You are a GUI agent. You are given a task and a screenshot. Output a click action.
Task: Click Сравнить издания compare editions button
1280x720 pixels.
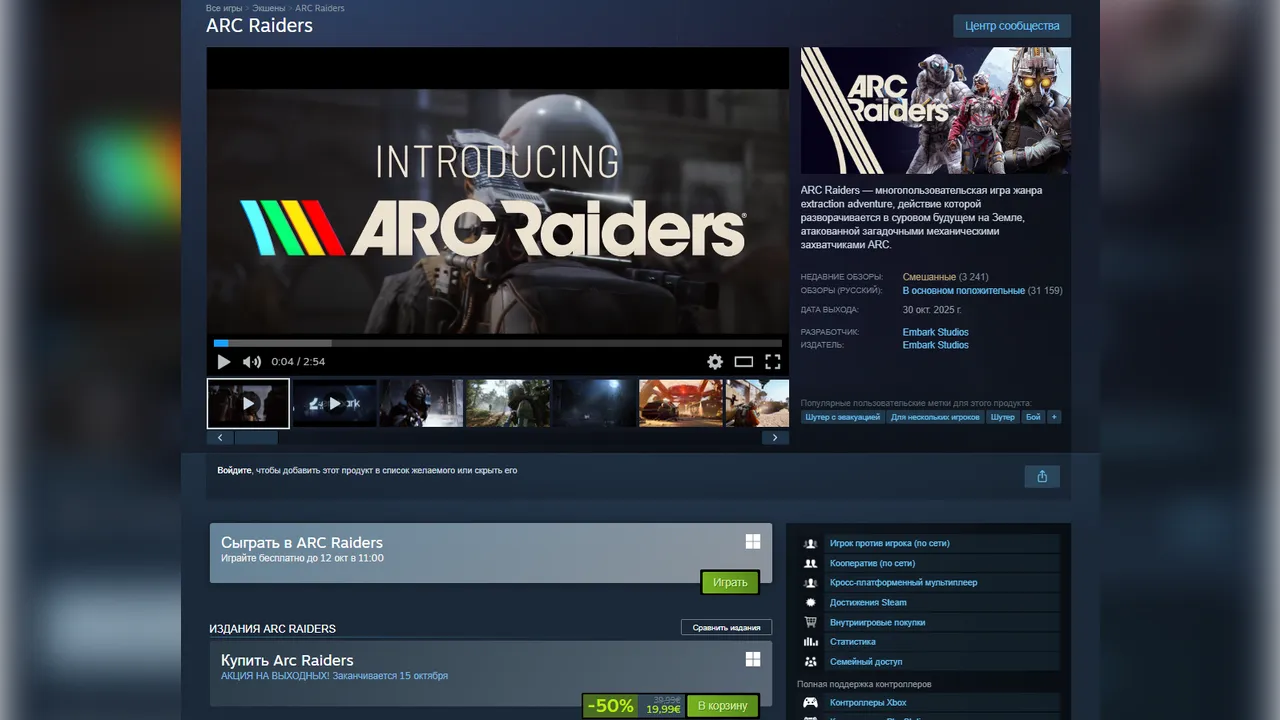point(727,627)
